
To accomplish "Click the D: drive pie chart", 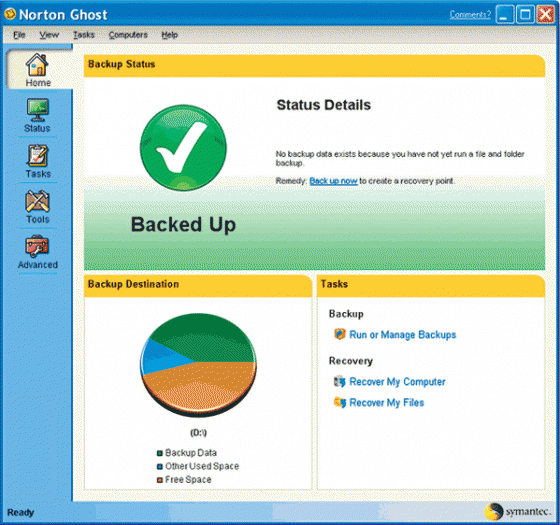I will pos(198,365).
